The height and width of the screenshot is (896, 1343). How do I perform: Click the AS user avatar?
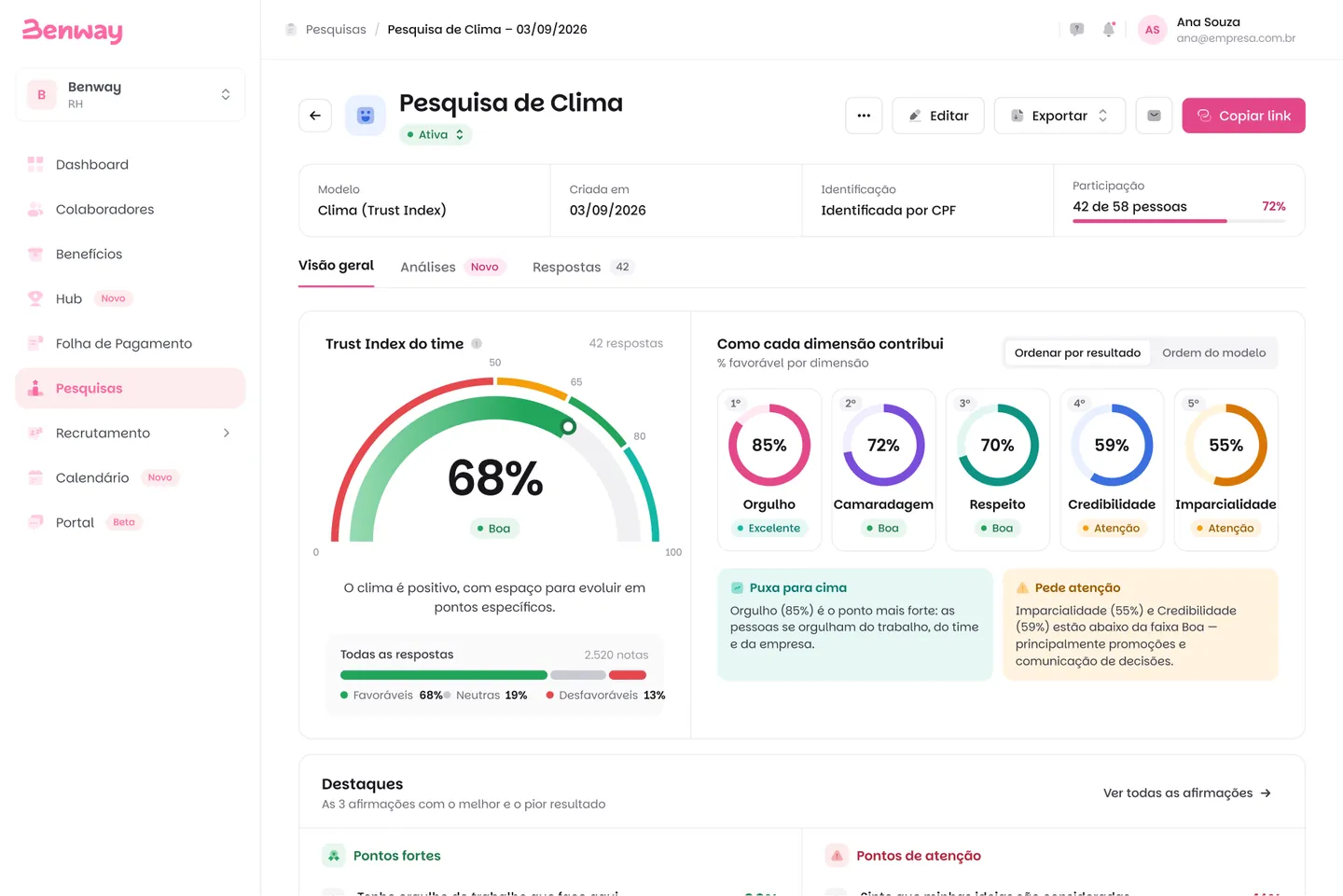tap(1153, 30)
